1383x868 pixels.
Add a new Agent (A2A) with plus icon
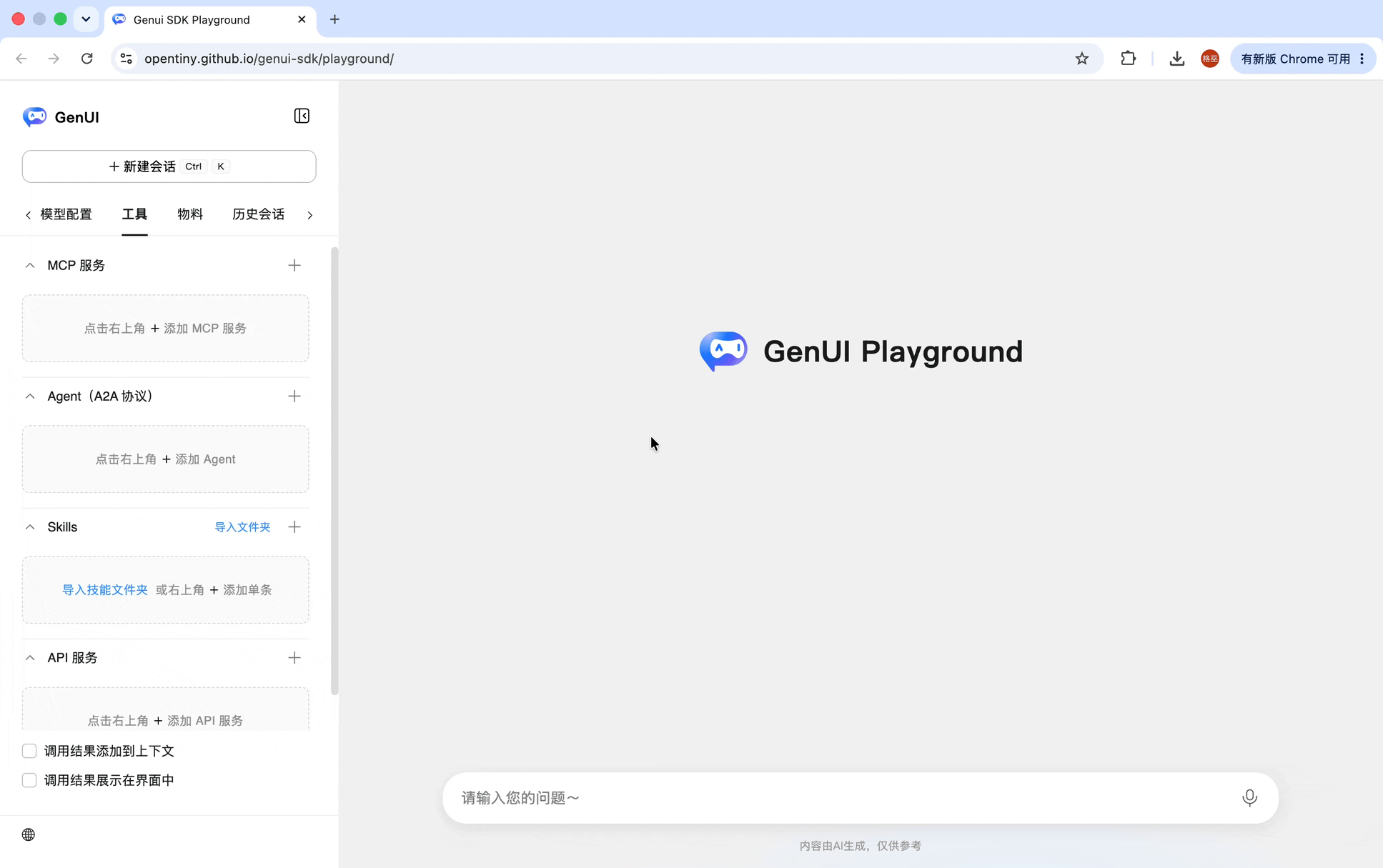point(294,396)
